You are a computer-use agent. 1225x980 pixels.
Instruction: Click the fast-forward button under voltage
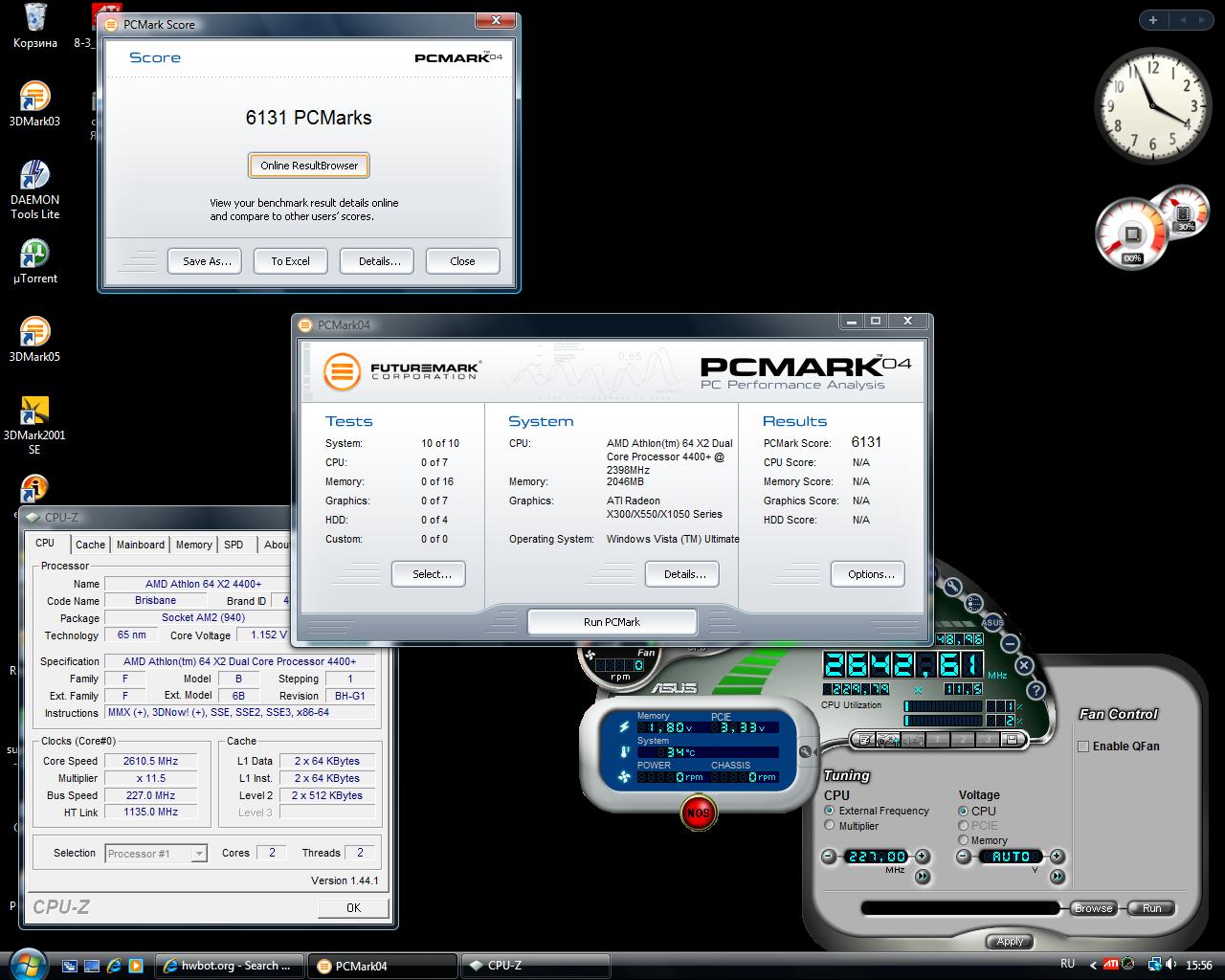pos(1058,876)
